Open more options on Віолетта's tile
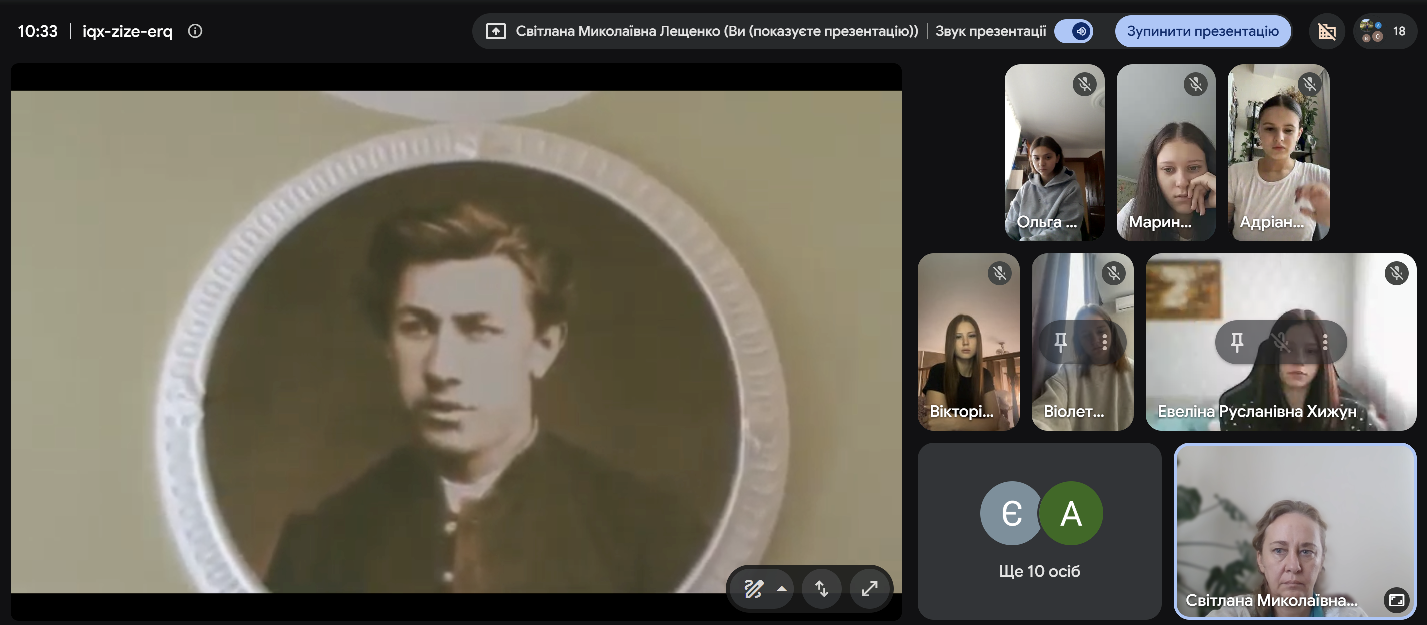This screenshot has height=625, width=1427. pos(1105,343)
